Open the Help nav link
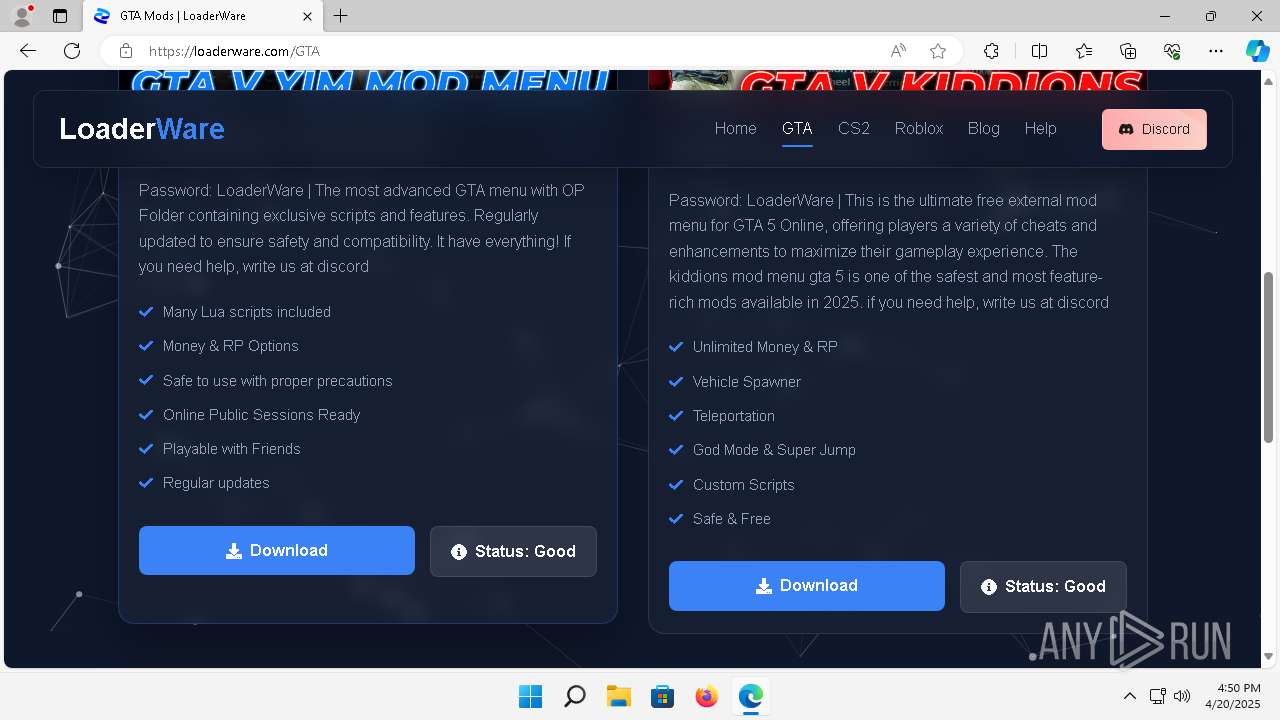Image resolution: width=1280 pixels, height=720 pixels. 1040,128
